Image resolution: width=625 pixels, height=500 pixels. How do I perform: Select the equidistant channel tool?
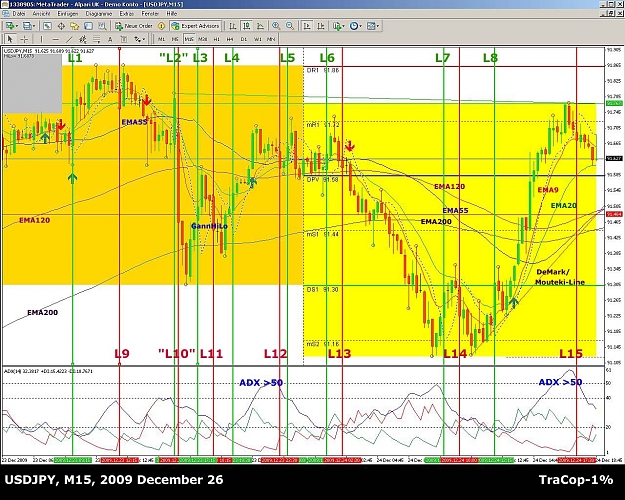[x=83, y=39]
